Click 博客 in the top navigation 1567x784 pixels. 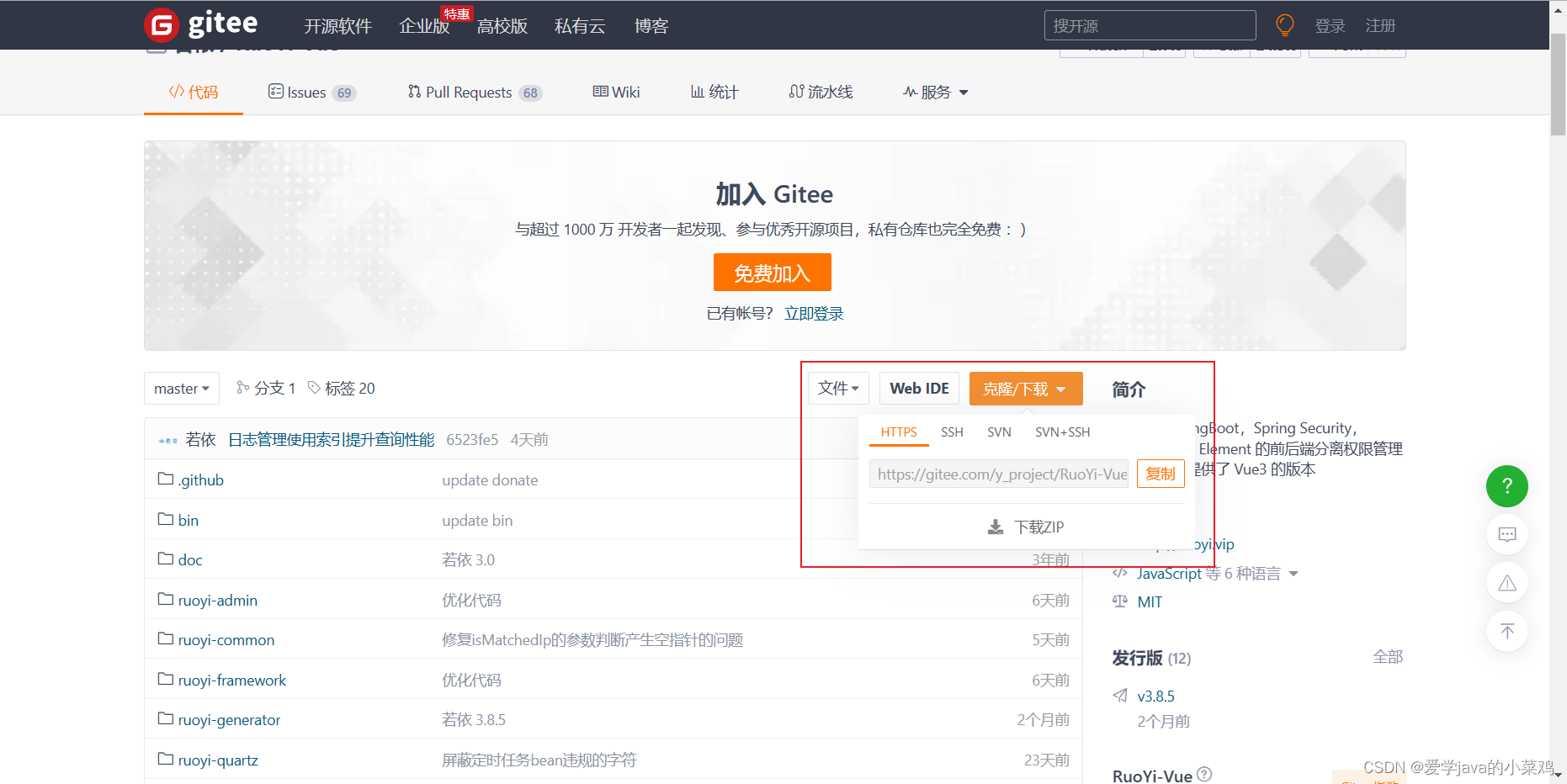[651, 26]
